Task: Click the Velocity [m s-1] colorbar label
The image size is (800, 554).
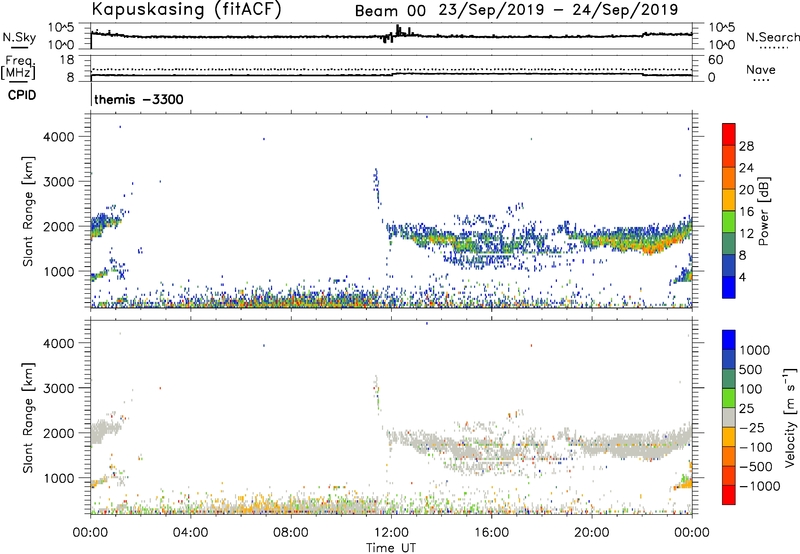Action: (x=790, y=417)
